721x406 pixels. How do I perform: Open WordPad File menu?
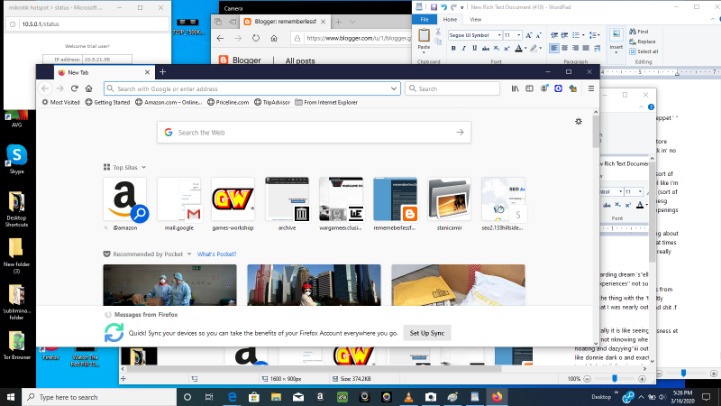[x=424, y=19]
